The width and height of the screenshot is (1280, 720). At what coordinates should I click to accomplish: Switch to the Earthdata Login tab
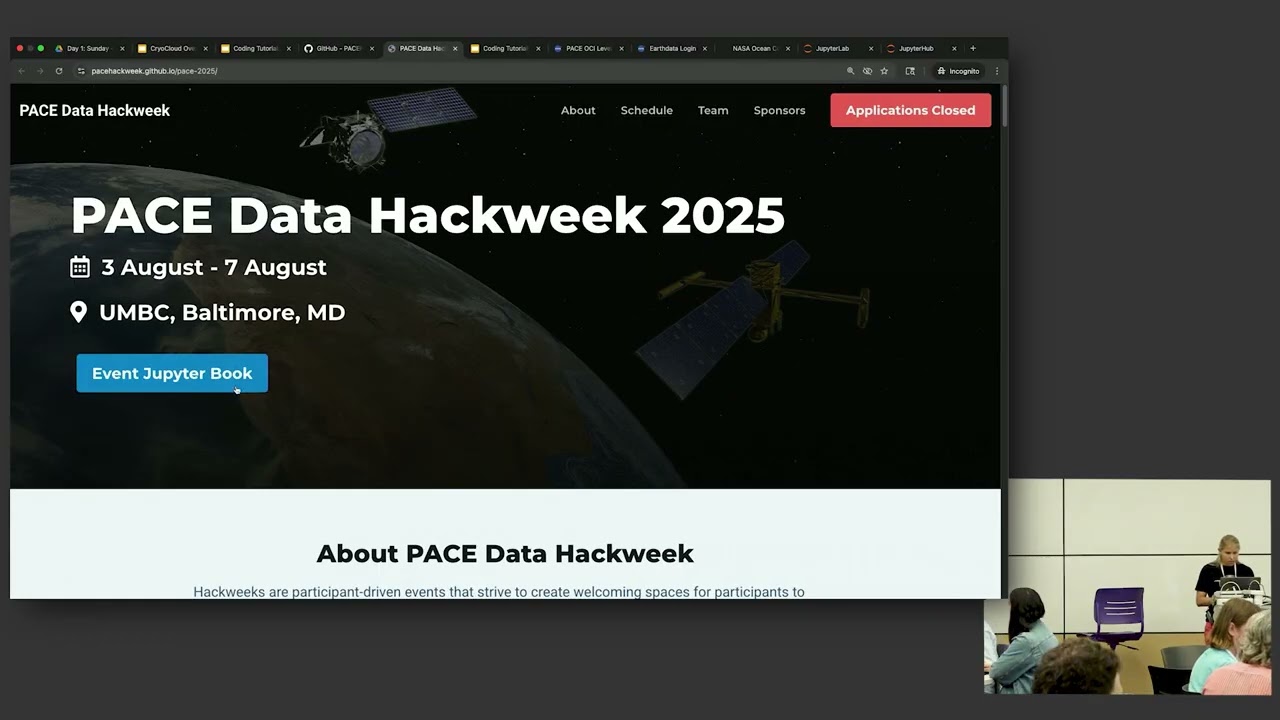tap(671, 48)
